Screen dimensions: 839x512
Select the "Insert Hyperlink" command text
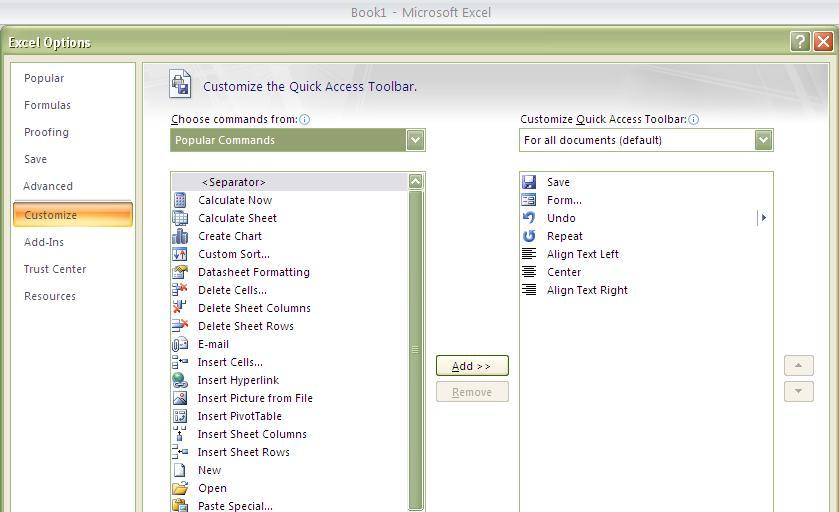click(238, 380)
